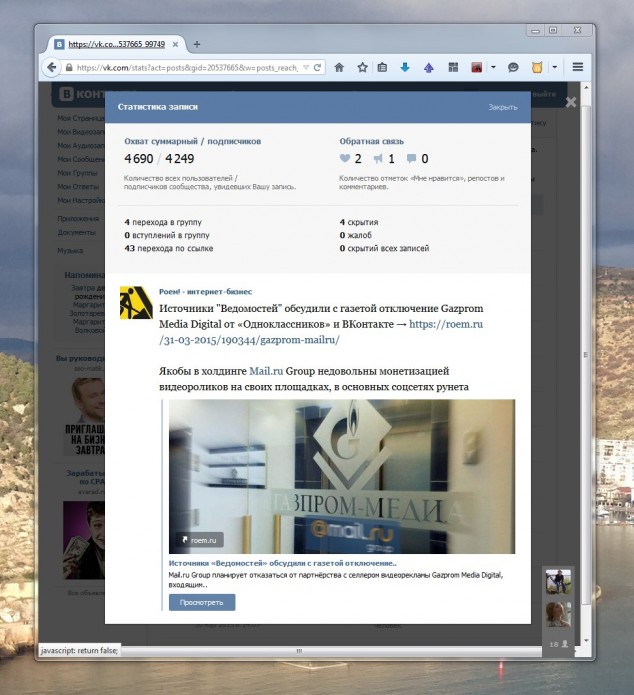
Task: Bookmark this page with the star icon
Action: coord(362,67)
